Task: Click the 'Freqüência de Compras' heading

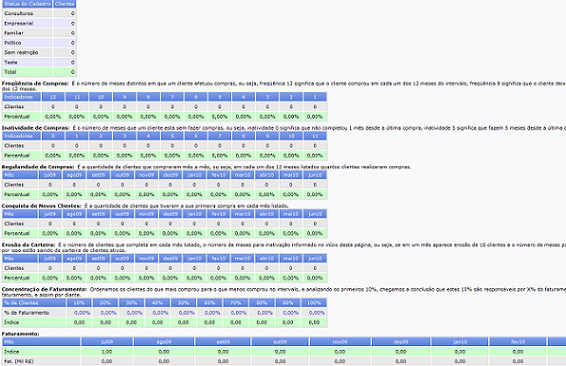Action: 35,83
